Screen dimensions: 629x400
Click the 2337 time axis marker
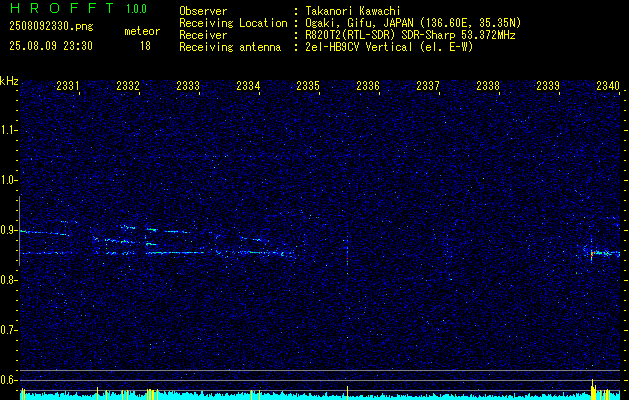tap(428, 85)
